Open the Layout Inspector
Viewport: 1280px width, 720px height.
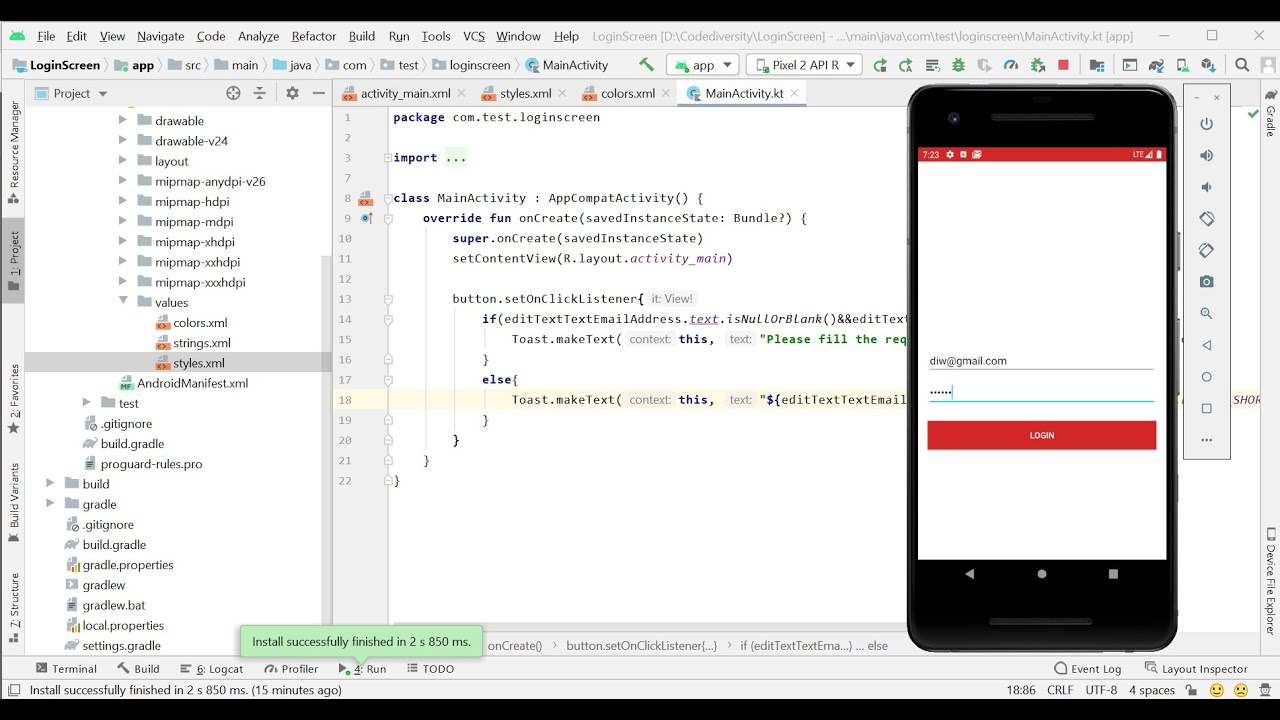click(x=1196, y=669)
